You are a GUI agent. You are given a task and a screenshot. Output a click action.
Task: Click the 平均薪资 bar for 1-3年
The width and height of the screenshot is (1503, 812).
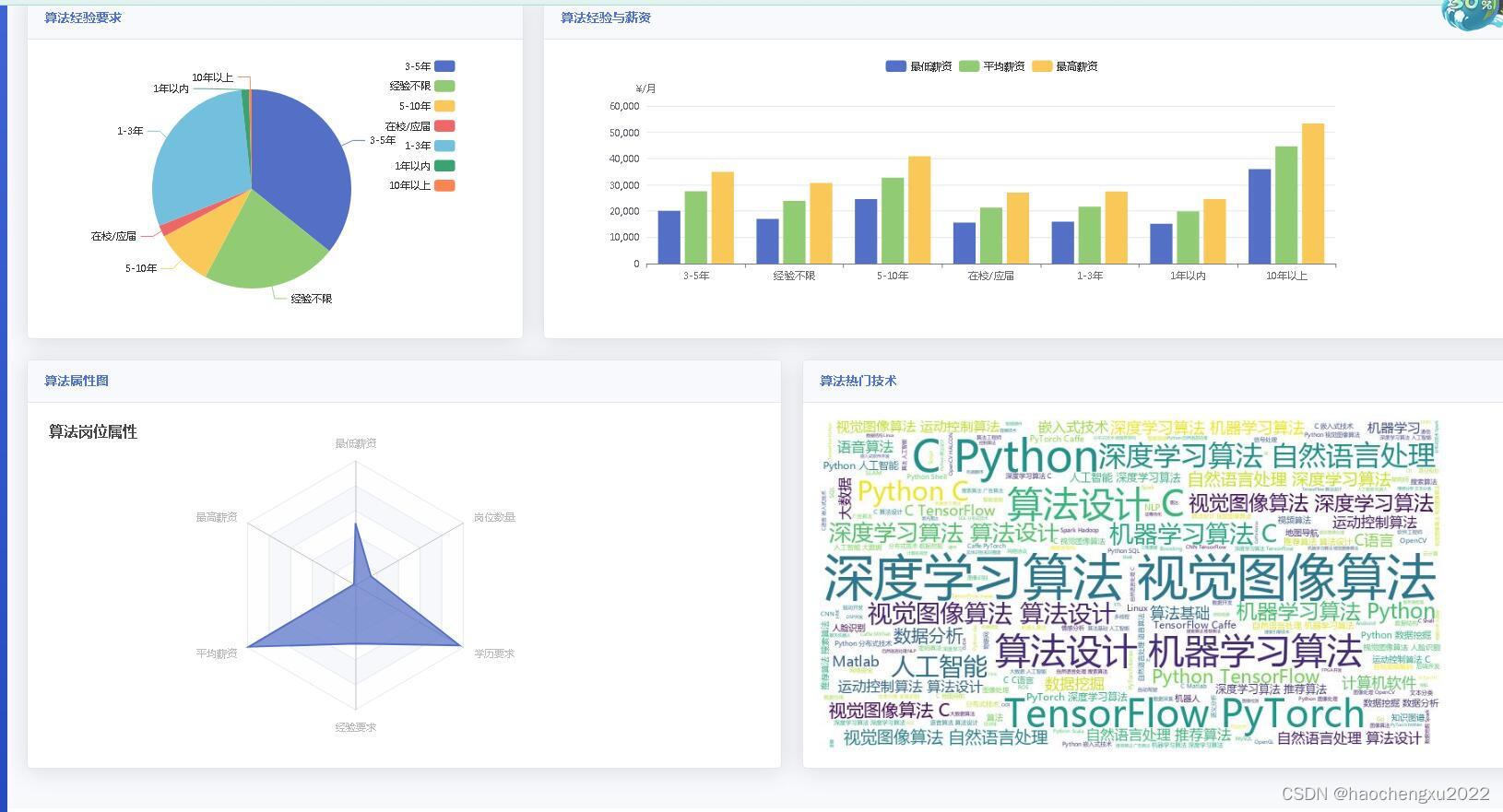pos(1089,235)
